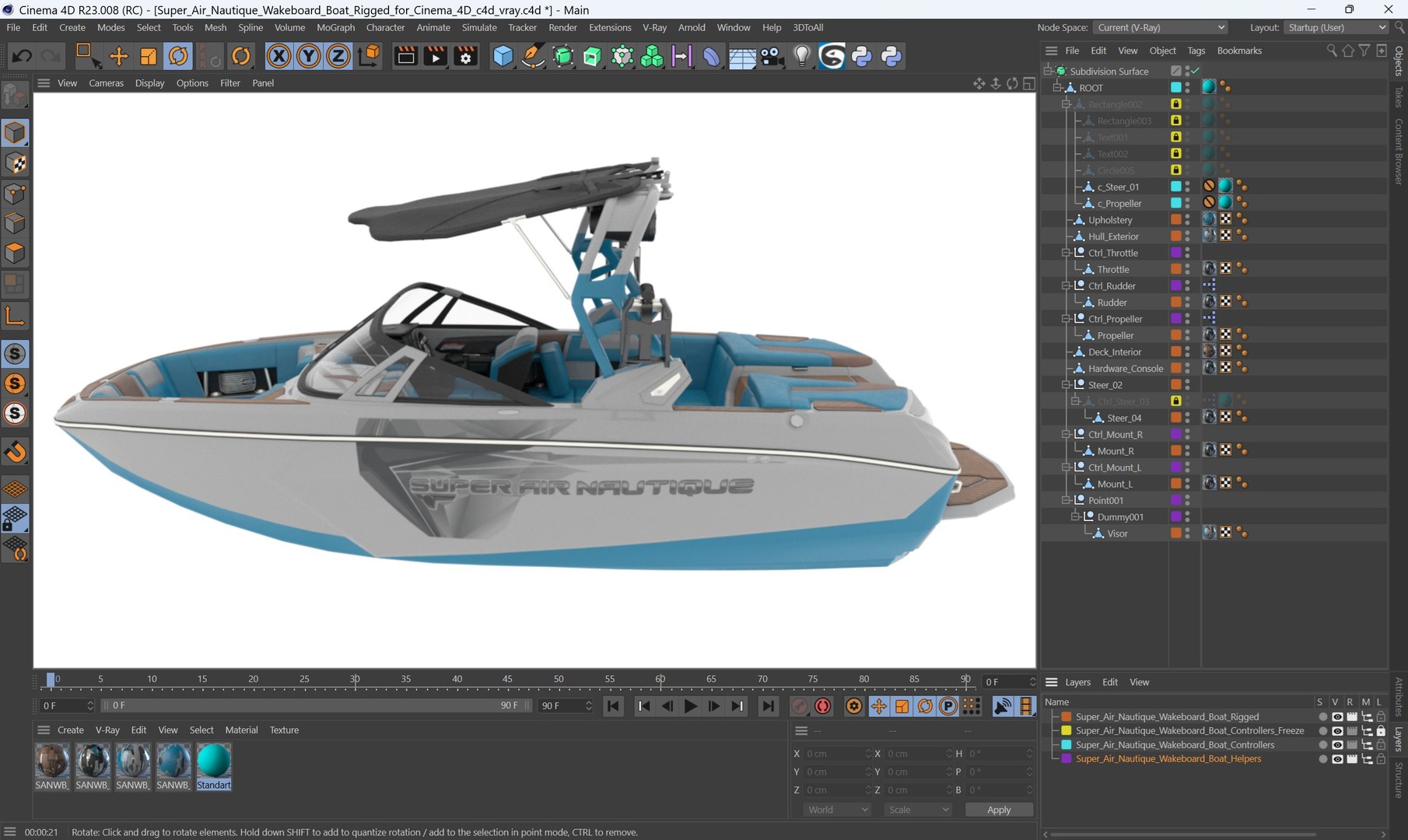The width and height of the screenshot is (1408, 840).
Task: Click Render View clapboard icon
Action: [405, 56]
